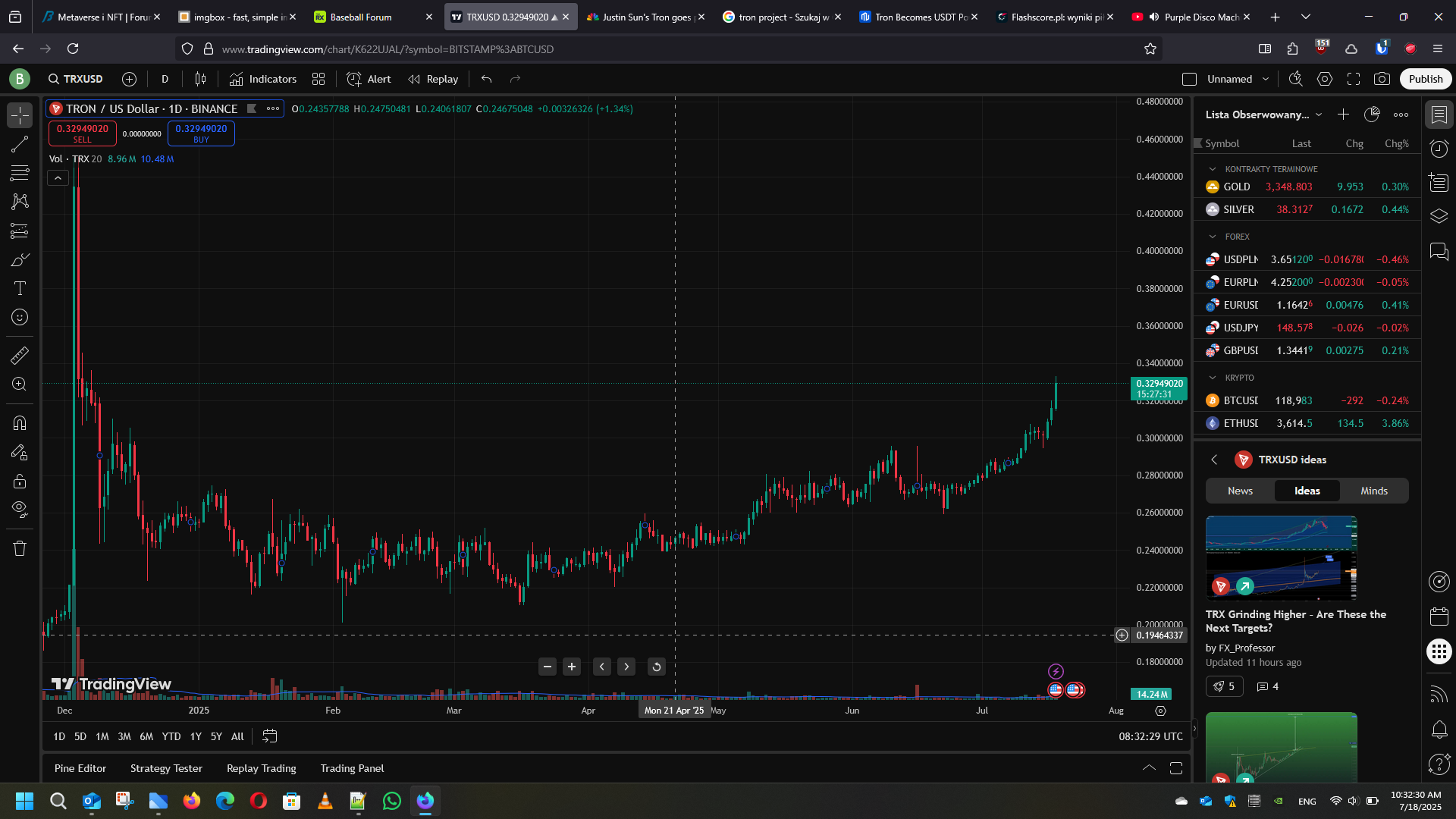Start bar Replay mode
Screen dimensions: 1456x819
[x=433, y=79]
